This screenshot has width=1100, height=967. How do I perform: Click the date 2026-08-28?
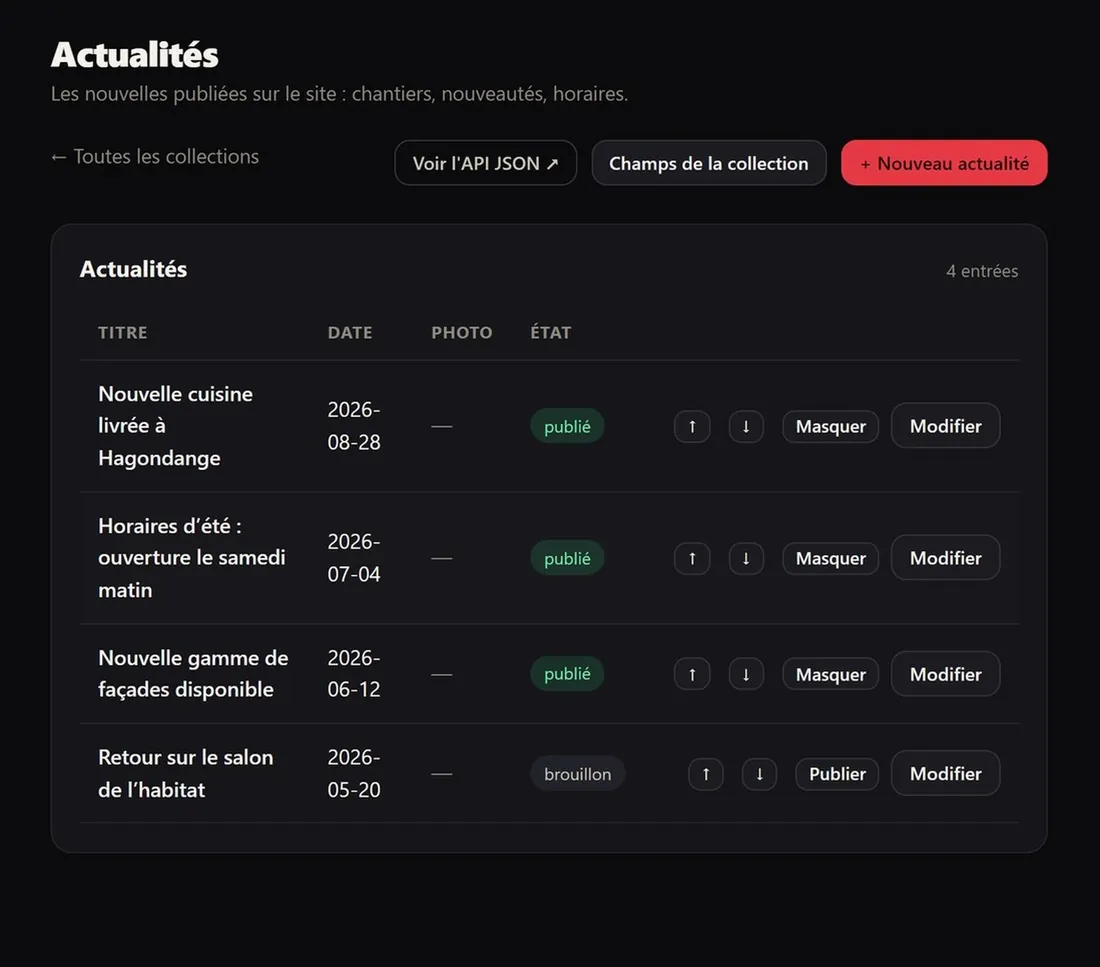click(354, 426)
